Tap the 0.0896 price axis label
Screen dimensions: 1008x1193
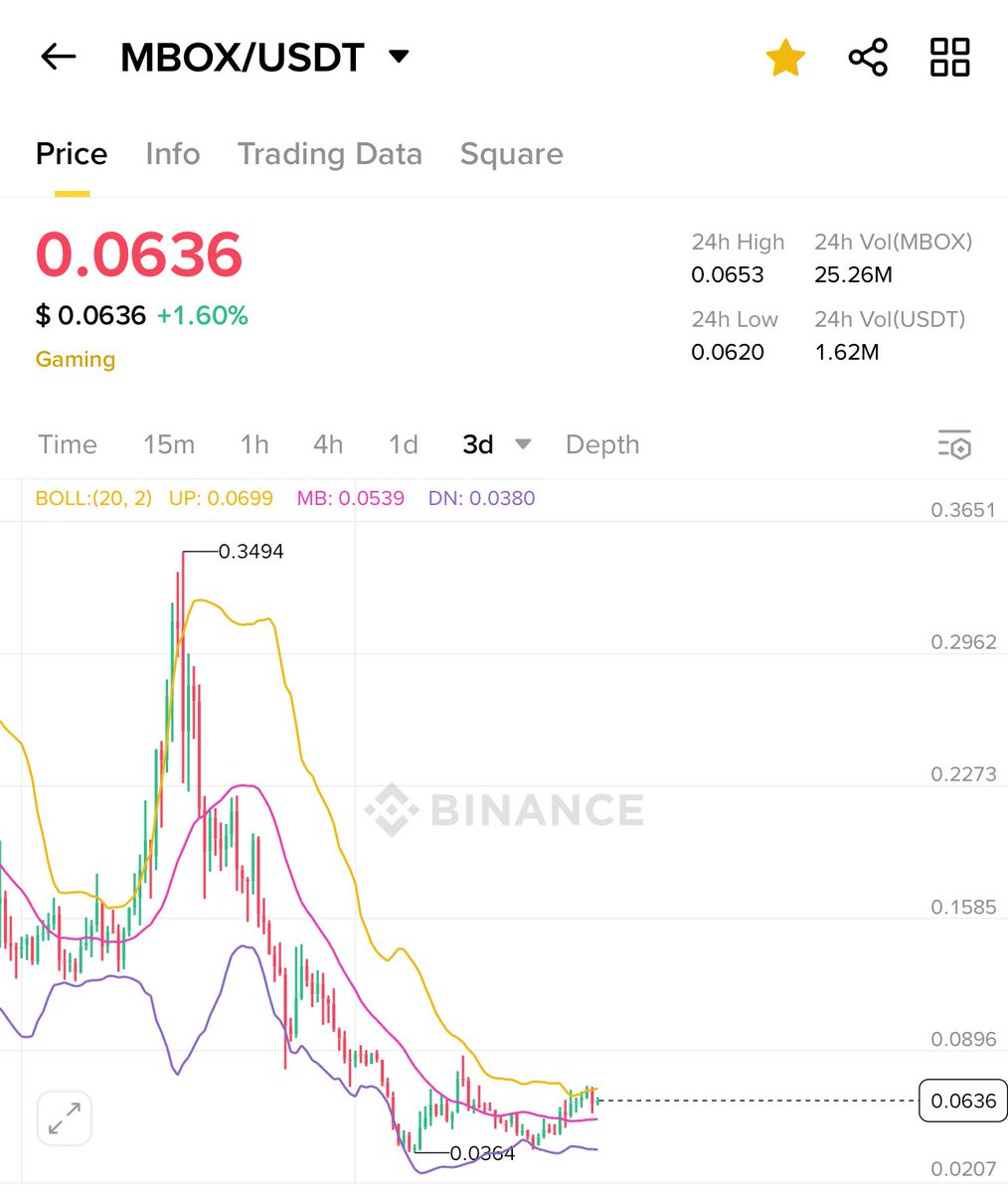point(963,1040)
